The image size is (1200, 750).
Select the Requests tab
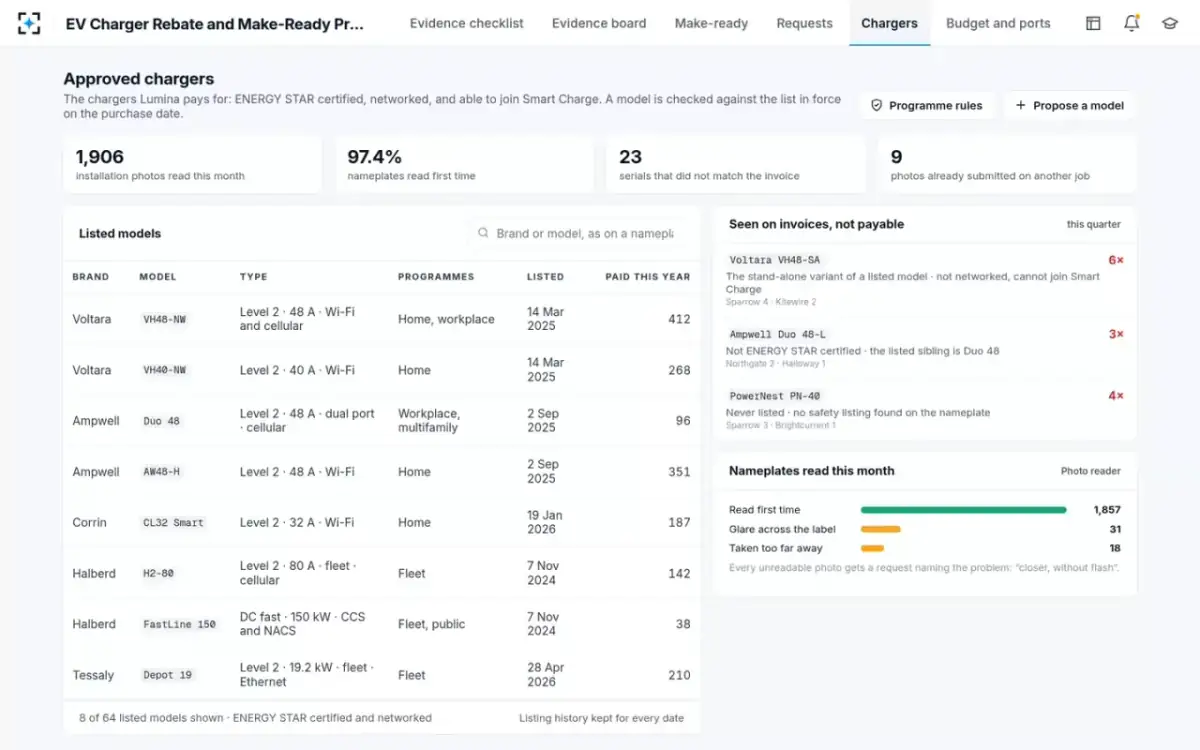[805, 23]
